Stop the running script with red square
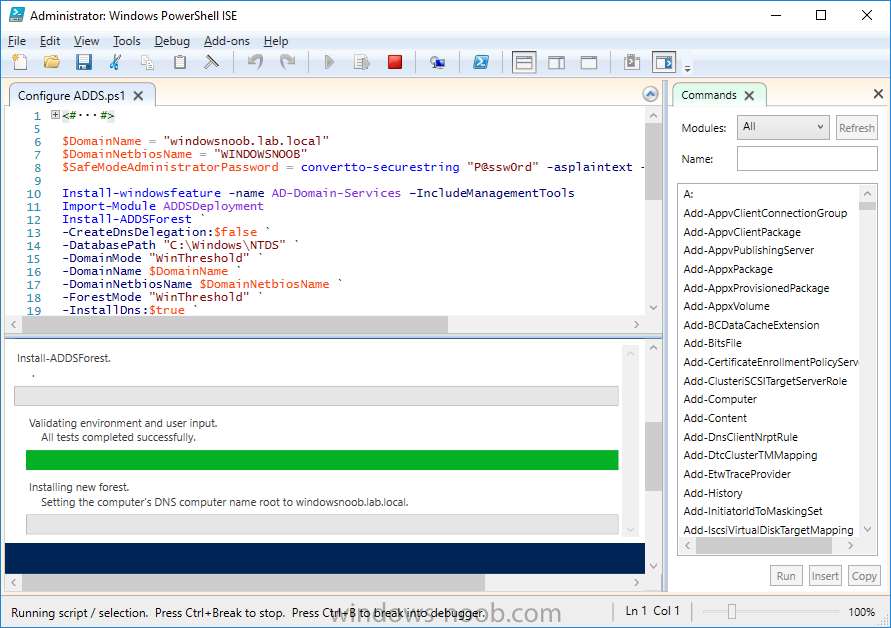The width and height of the screenshot is (891, 628). point(395,62)
